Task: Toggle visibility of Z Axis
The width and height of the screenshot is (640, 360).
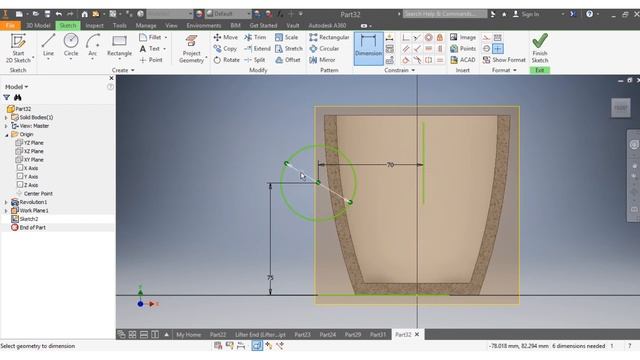Action: 20,185
